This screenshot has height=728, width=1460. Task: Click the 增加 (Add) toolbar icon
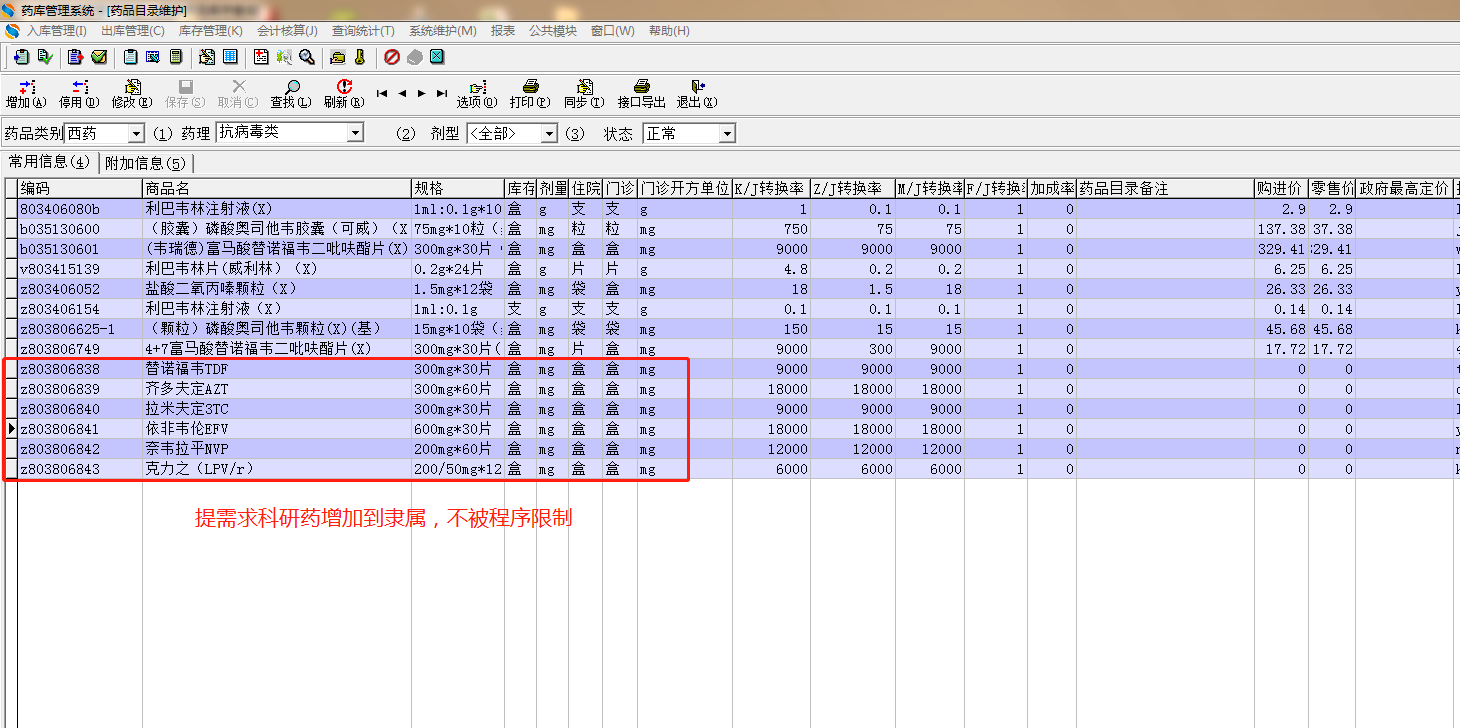coord(25,88)
